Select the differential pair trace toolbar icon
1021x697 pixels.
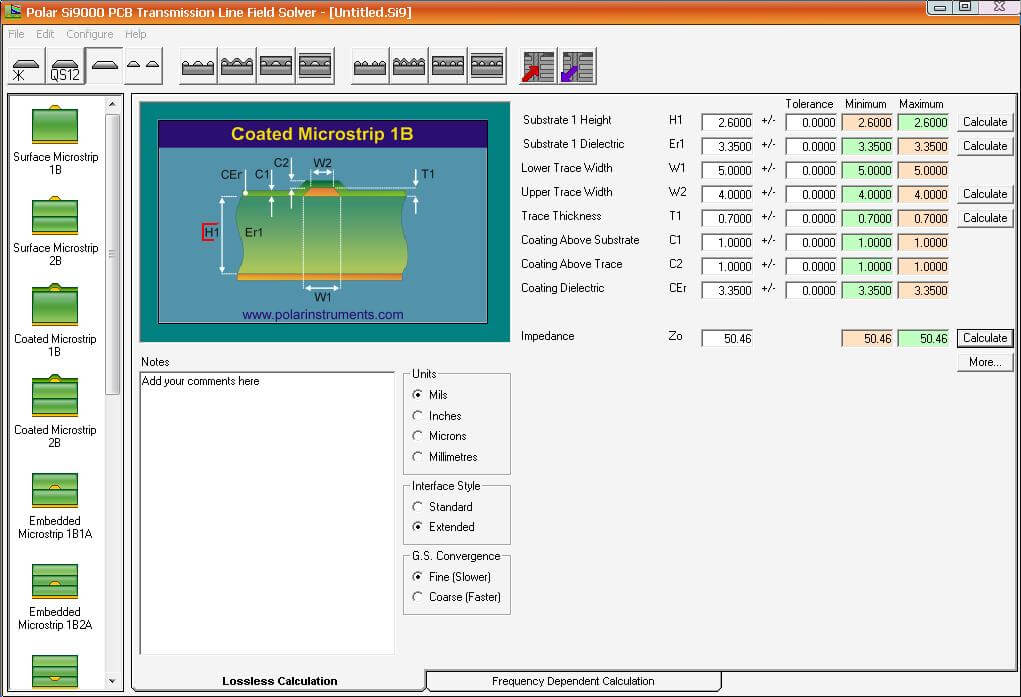143,65
